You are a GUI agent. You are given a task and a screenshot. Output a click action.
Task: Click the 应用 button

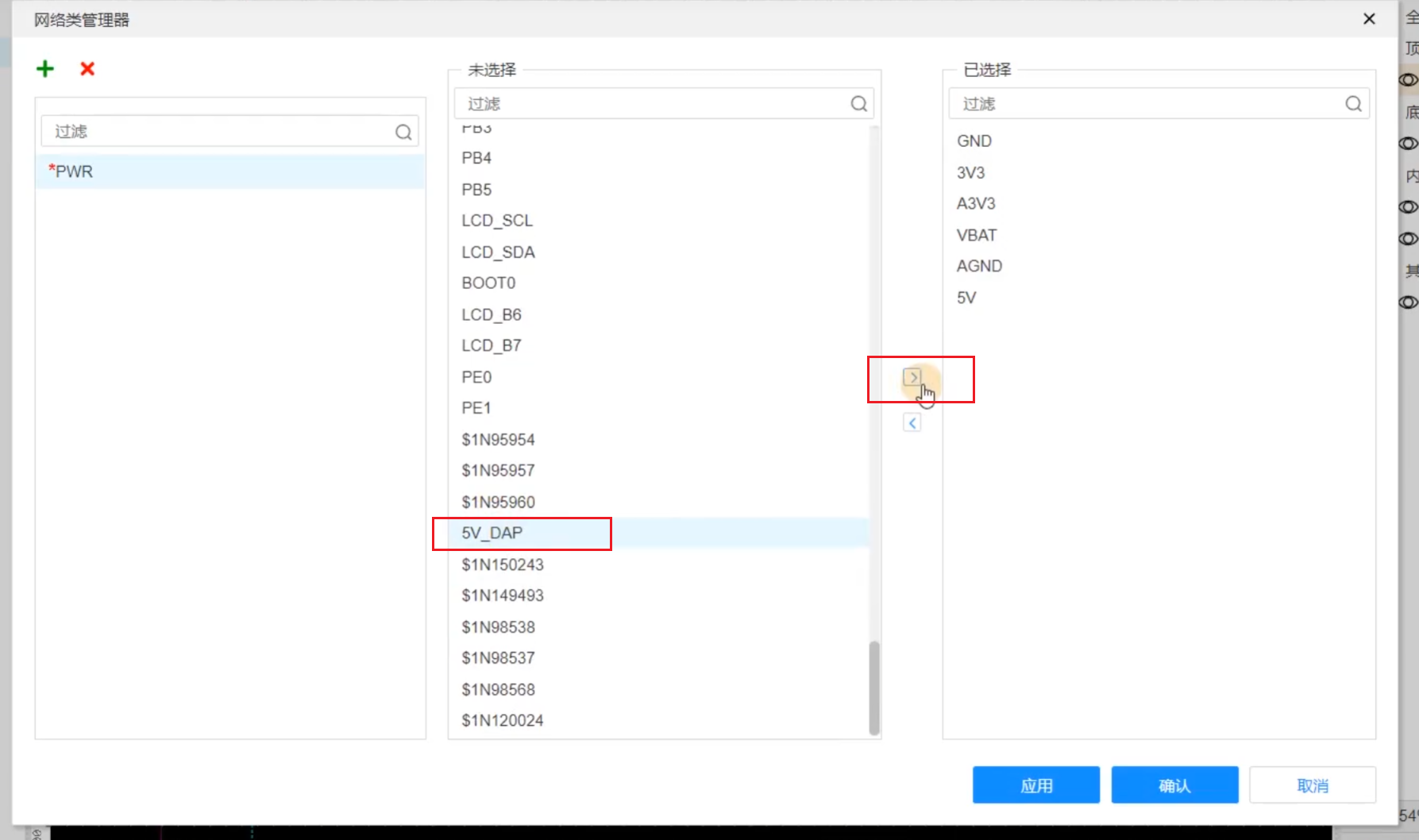point(1035,785)
